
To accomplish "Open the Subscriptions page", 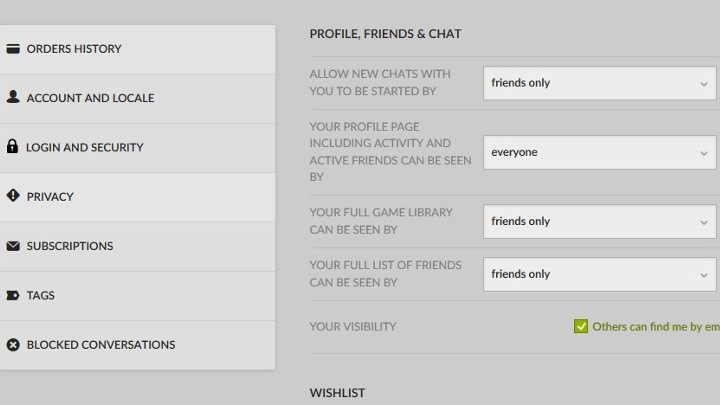I will [70, 246].
